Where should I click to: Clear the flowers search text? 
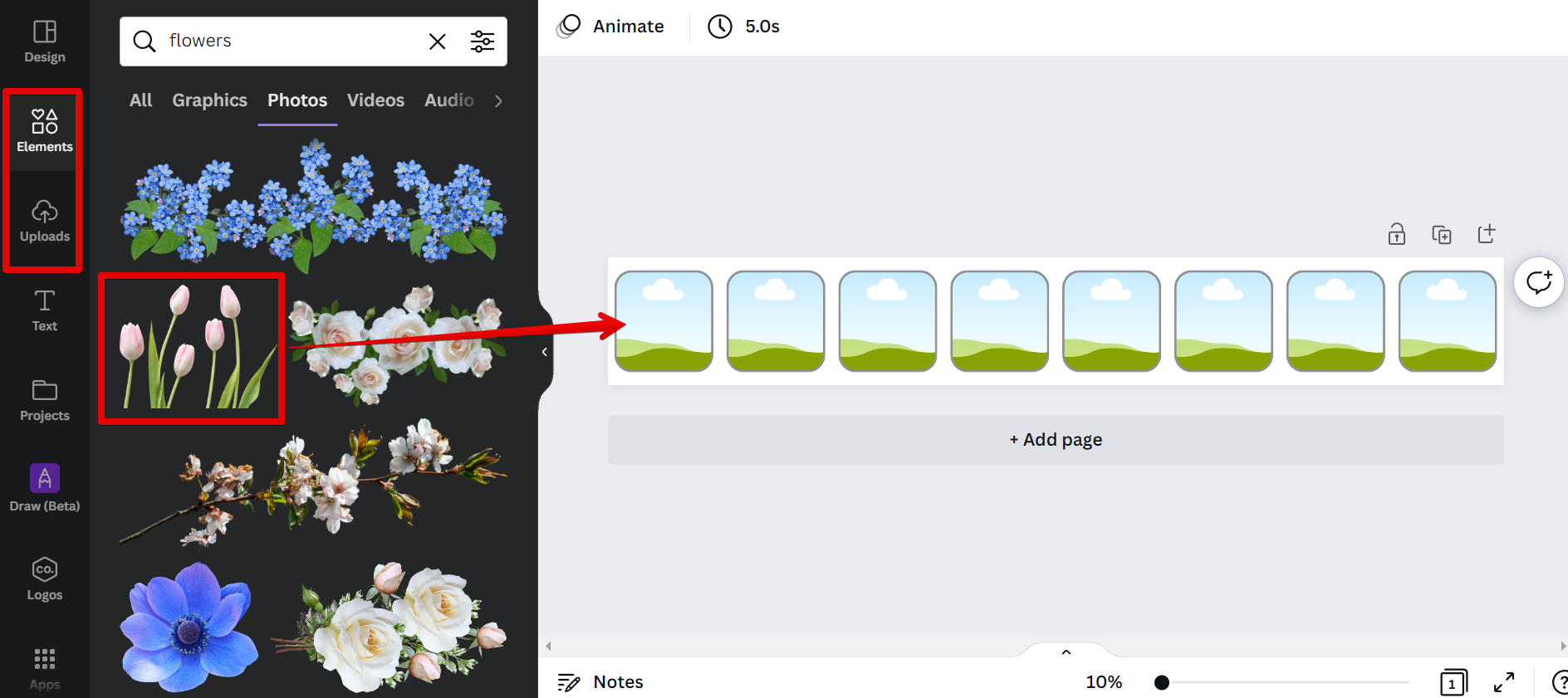pyautogui.click(x=437, y=41)
